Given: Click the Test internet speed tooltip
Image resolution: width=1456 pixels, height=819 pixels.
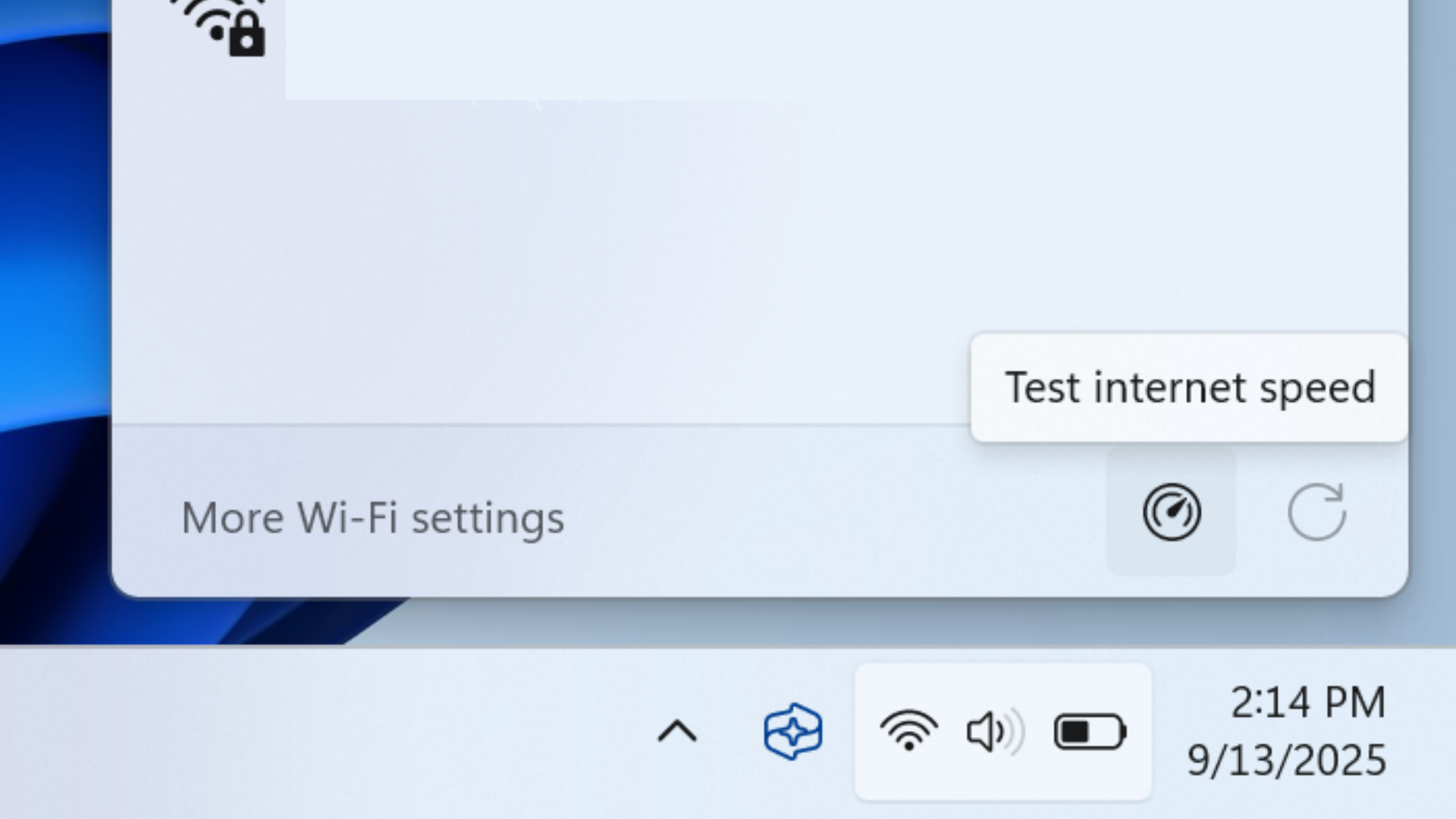Looking at the screenshot, I should pyautogui.click(x=1189, y=388).
